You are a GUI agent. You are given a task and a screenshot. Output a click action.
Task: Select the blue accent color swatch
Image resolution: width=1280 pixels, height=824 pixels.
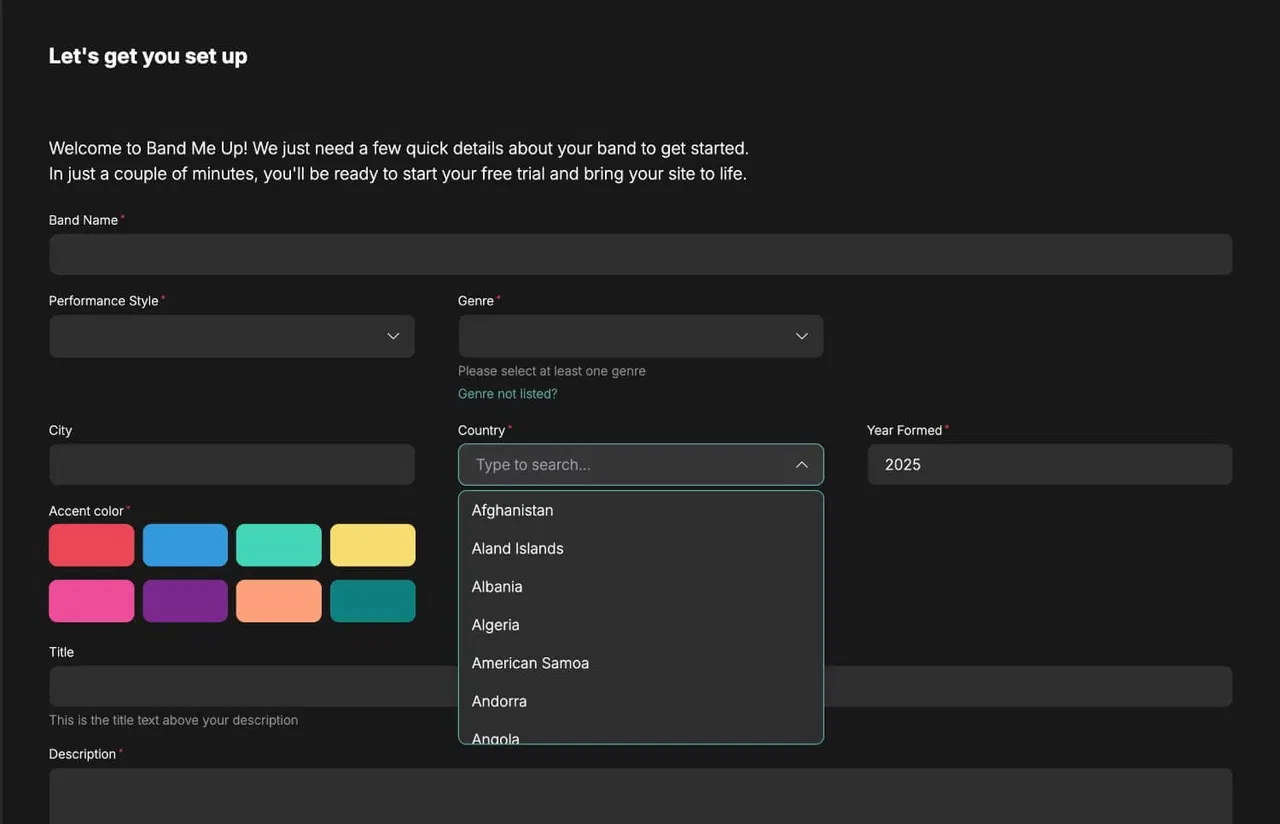click(x=185, y=545)
